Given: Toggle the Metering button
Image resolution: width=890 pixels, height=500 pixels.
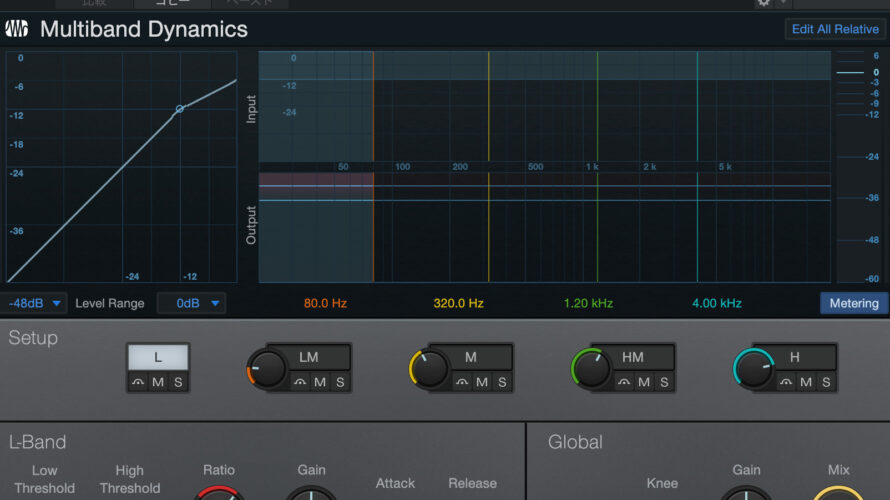Looking at the screenshot, I should [854, 304].
